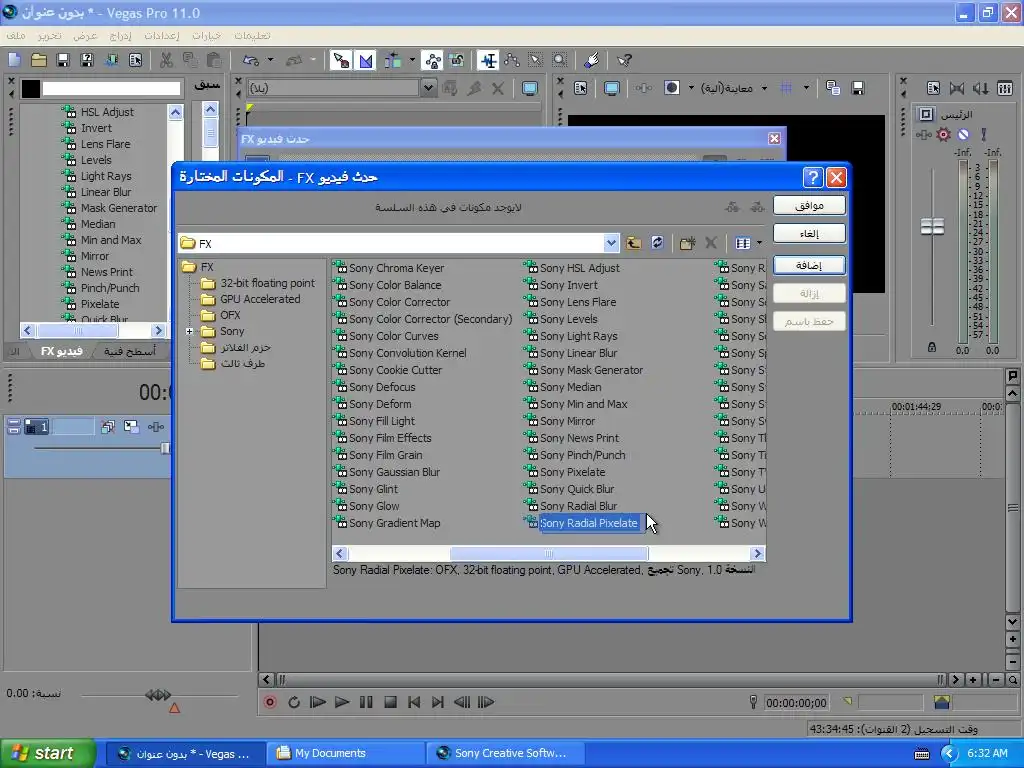Click the Cut scissors icon in toolbar

point(167,60)
